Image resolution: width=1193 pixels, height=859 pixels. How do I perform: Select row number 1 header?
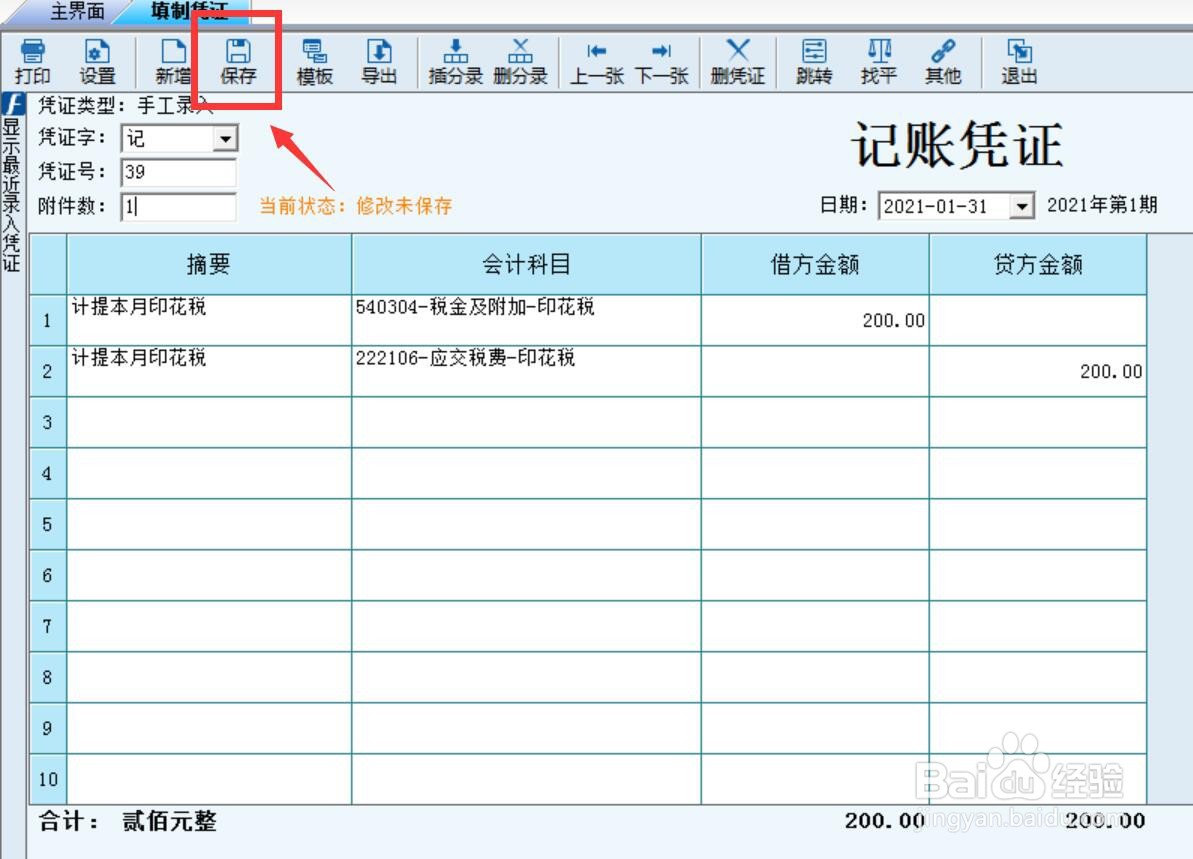[x=48, y=320]
